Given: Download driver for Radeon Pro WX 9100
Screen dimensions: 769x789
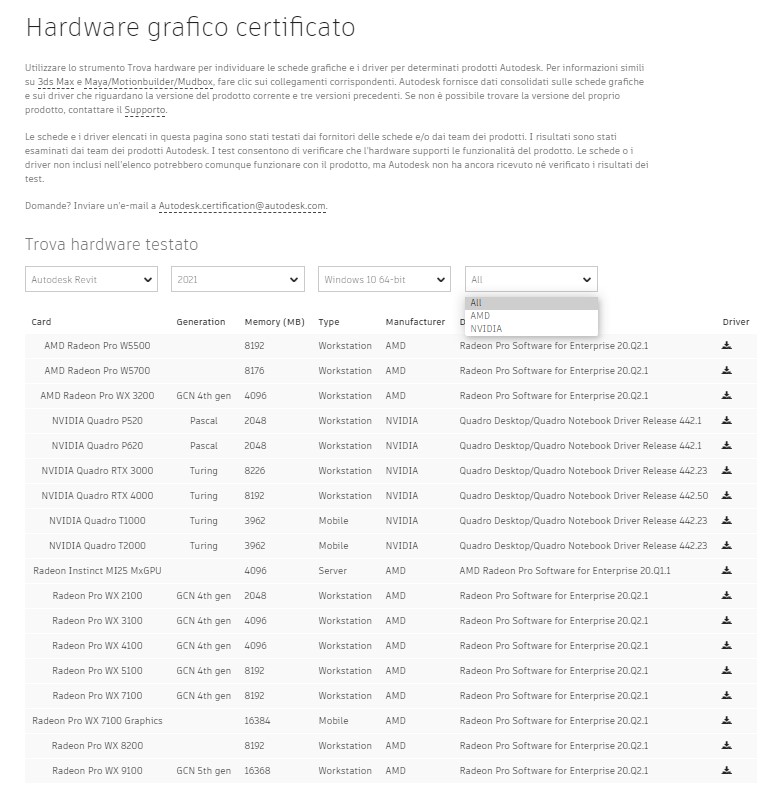Looking at the screenshot, I should [726, 770].
